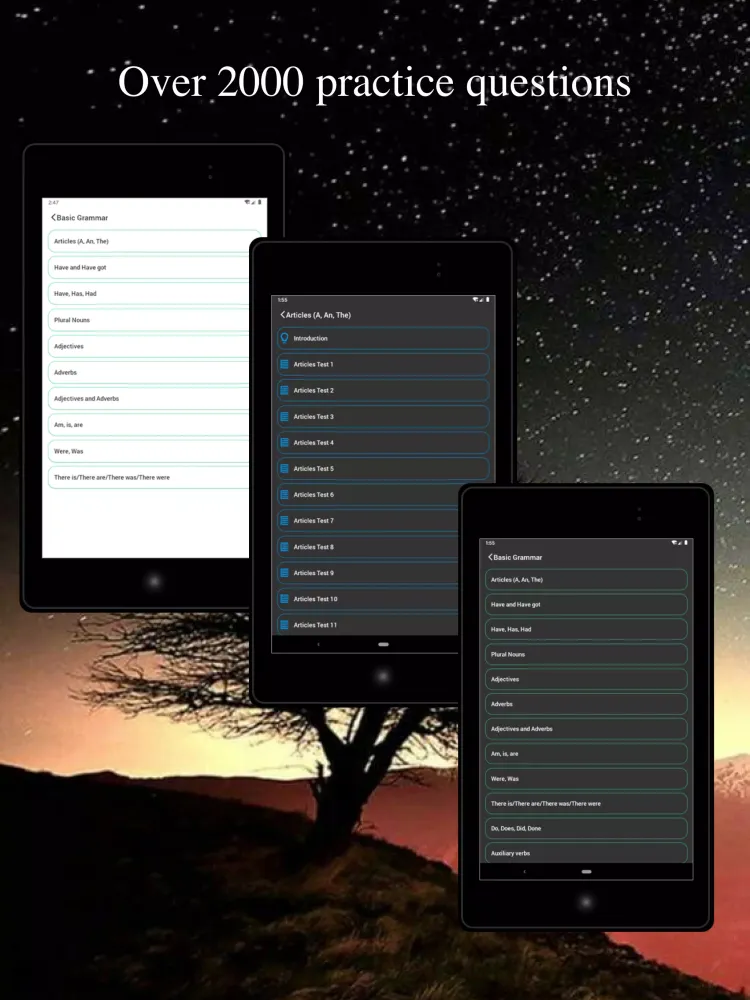Open Do, Does, Did, Done lesson
The height and width of the screenshot is (1000, 750).
tap(586, 828)
